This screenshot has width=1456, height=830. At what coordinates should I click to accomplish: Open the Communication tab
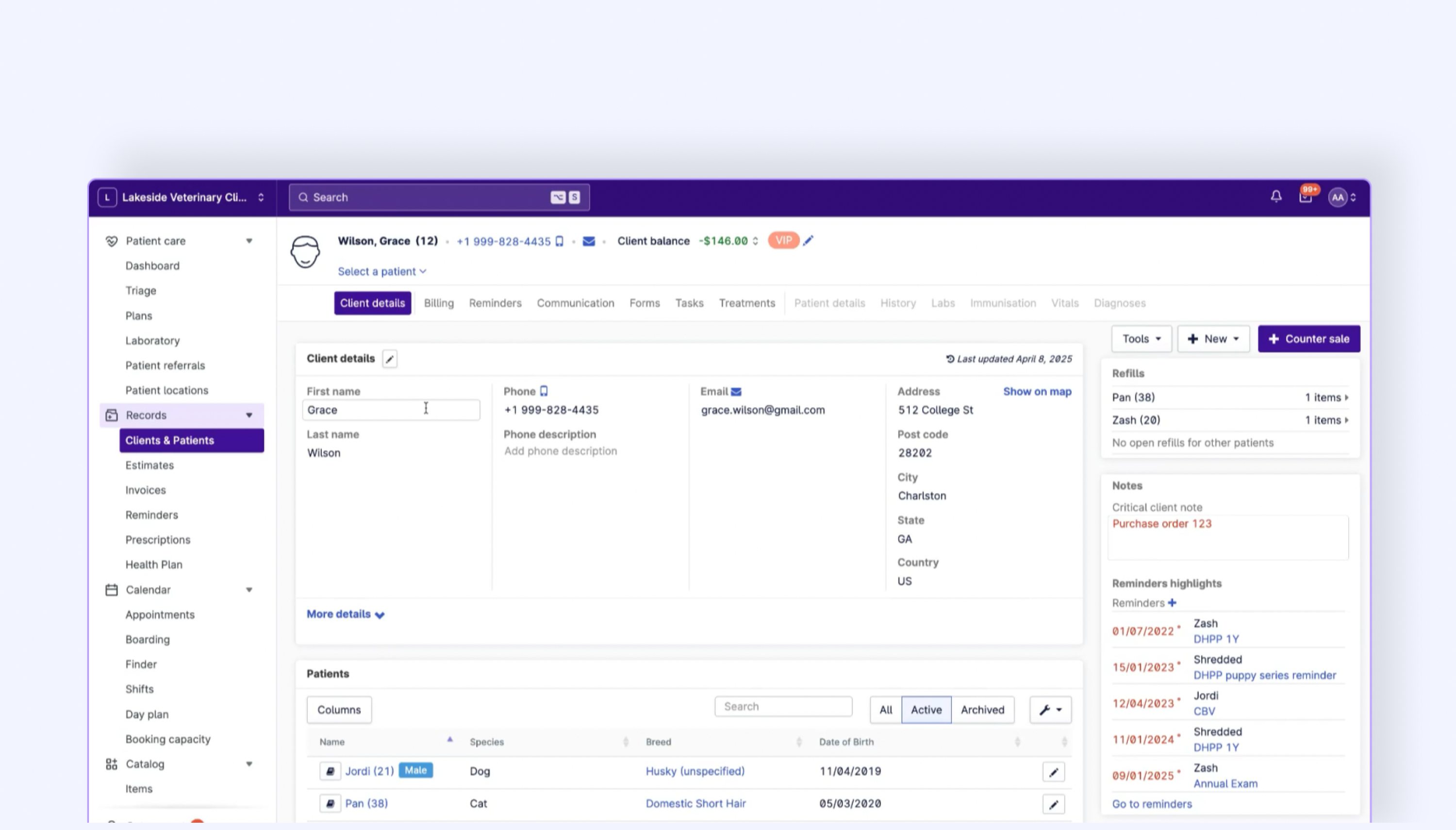[x=575, y=303]
